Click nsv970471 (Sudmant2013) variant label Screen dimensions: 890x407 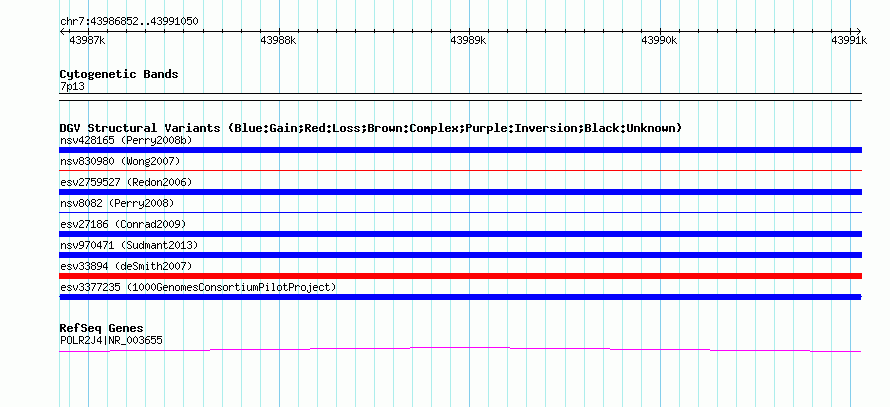(x=129, y=245)
